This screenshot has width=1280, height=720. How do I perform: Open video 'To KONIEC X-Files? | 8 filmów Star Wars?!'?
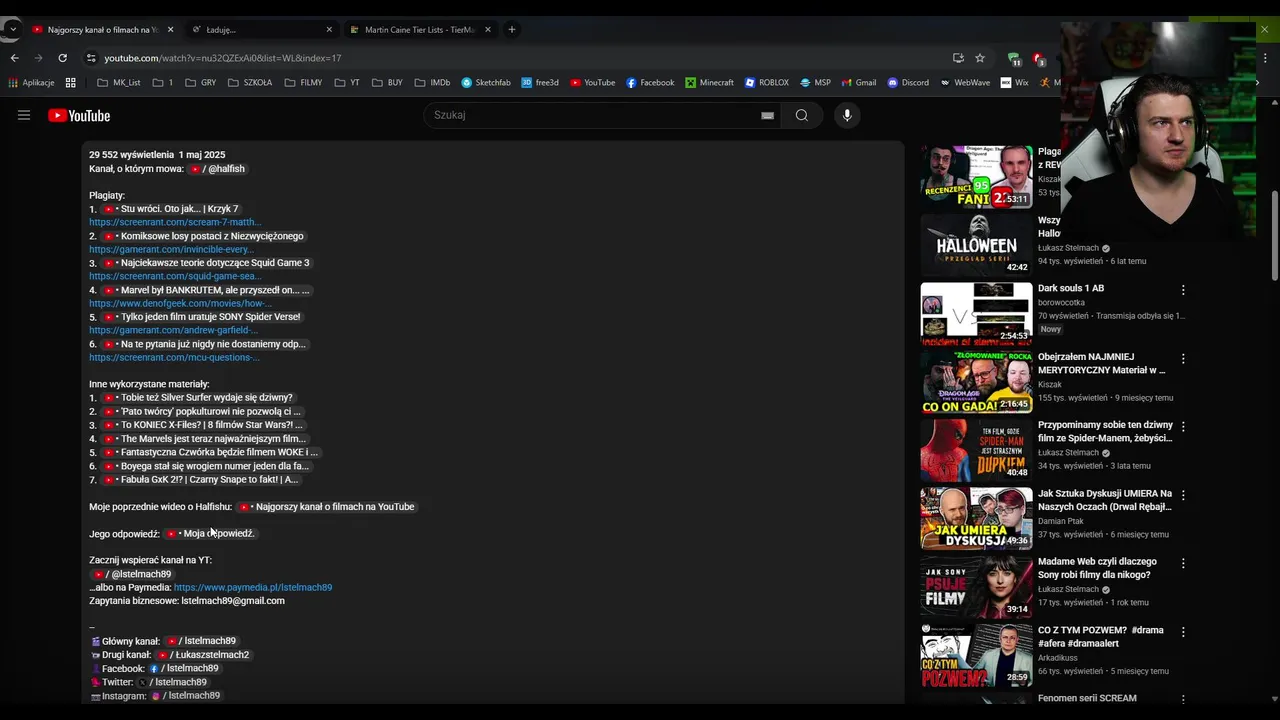tap(203, 425)
